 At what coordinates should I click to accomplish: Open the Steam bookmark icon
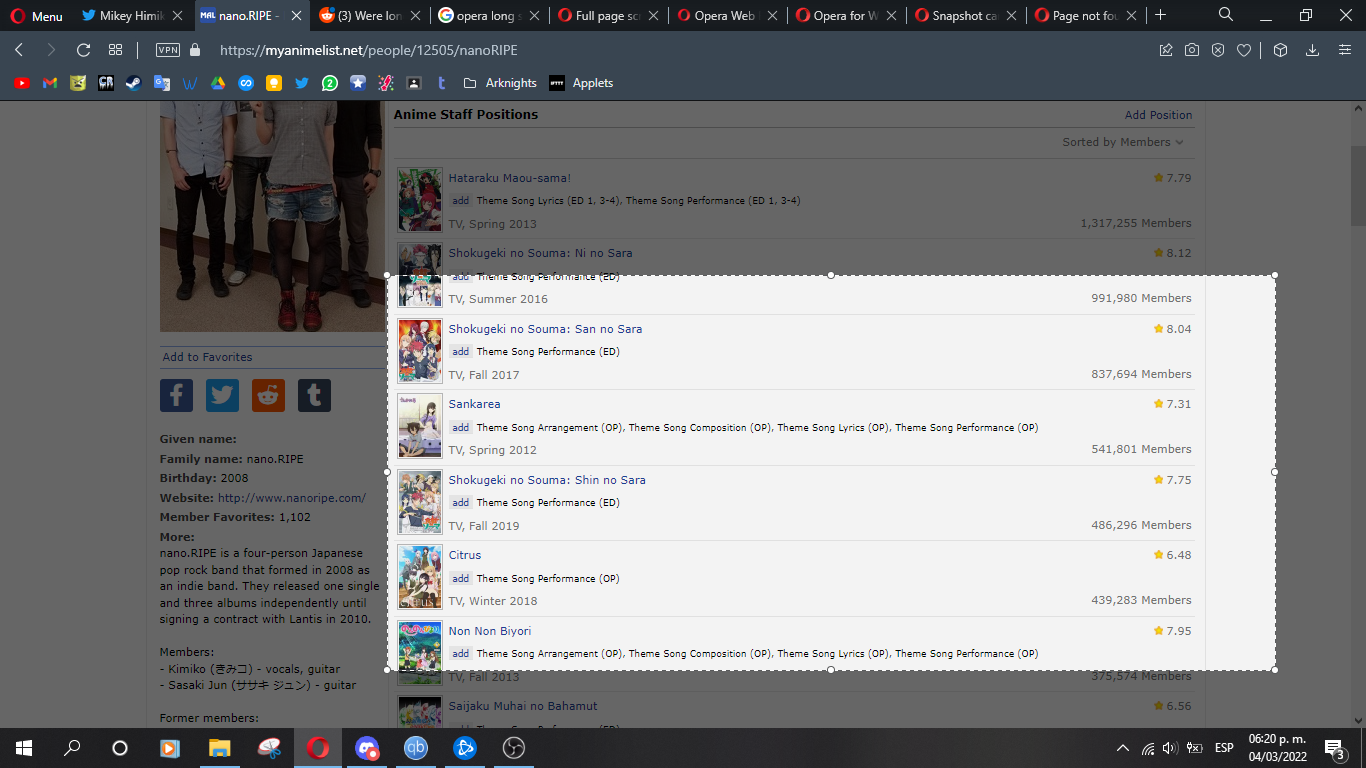pos(133,83)
